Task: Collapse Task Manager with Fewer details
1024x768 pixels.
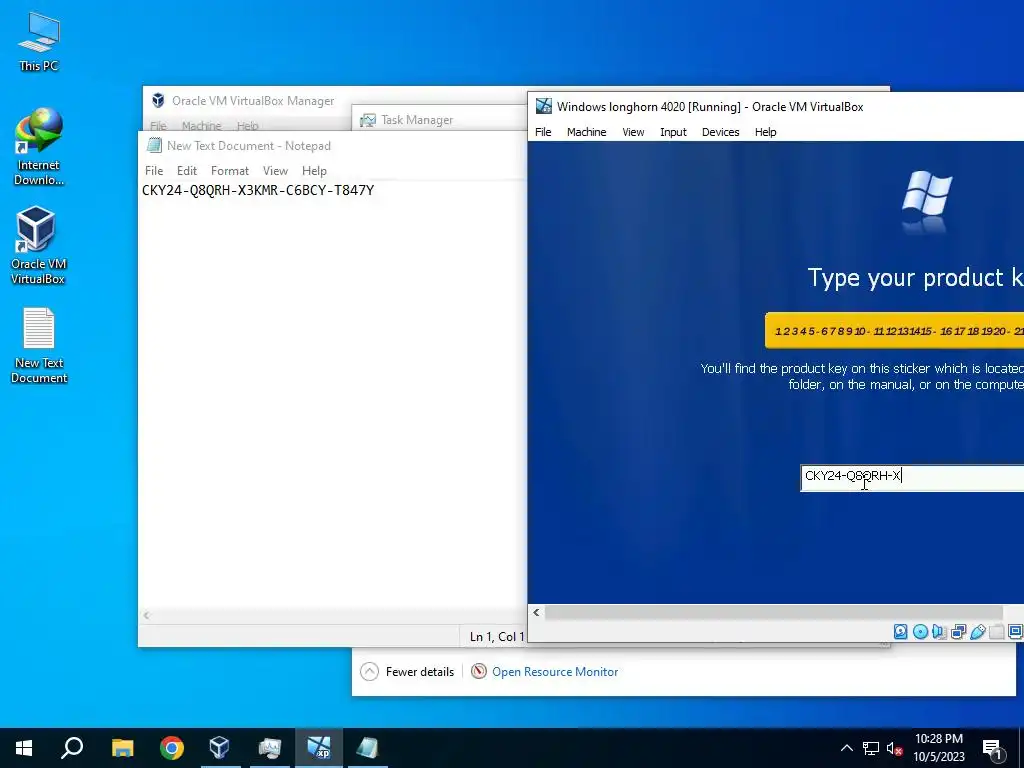Action: (x=406, y=671)
